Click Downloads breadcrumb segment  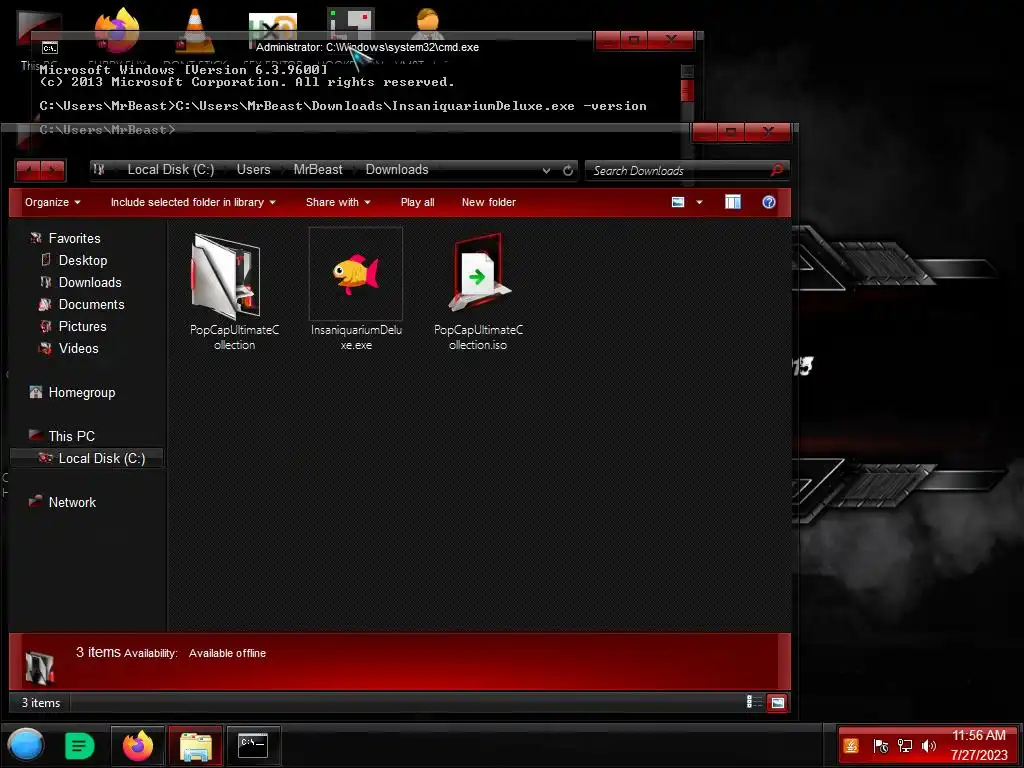pos(397,170)
